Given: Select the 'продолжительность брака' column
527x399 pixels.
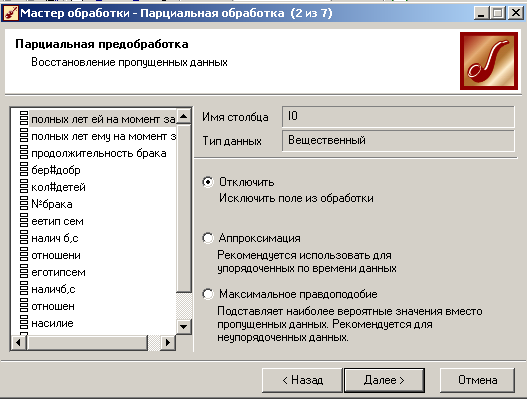Looking at the screenshot, I should click(99, 153).
